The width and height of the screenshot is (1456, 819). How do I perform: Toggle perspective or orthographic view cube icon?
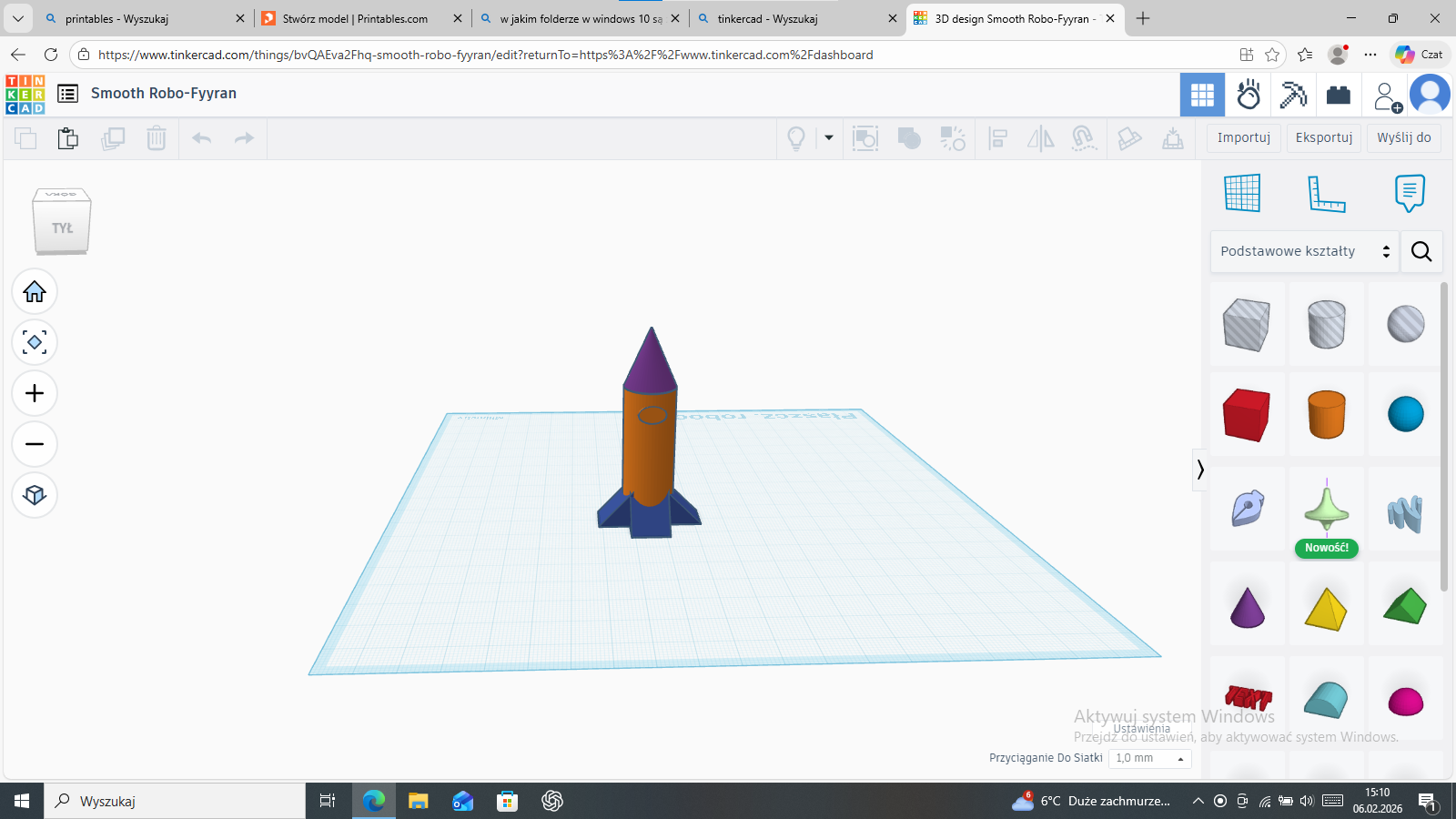coord(35,495)
